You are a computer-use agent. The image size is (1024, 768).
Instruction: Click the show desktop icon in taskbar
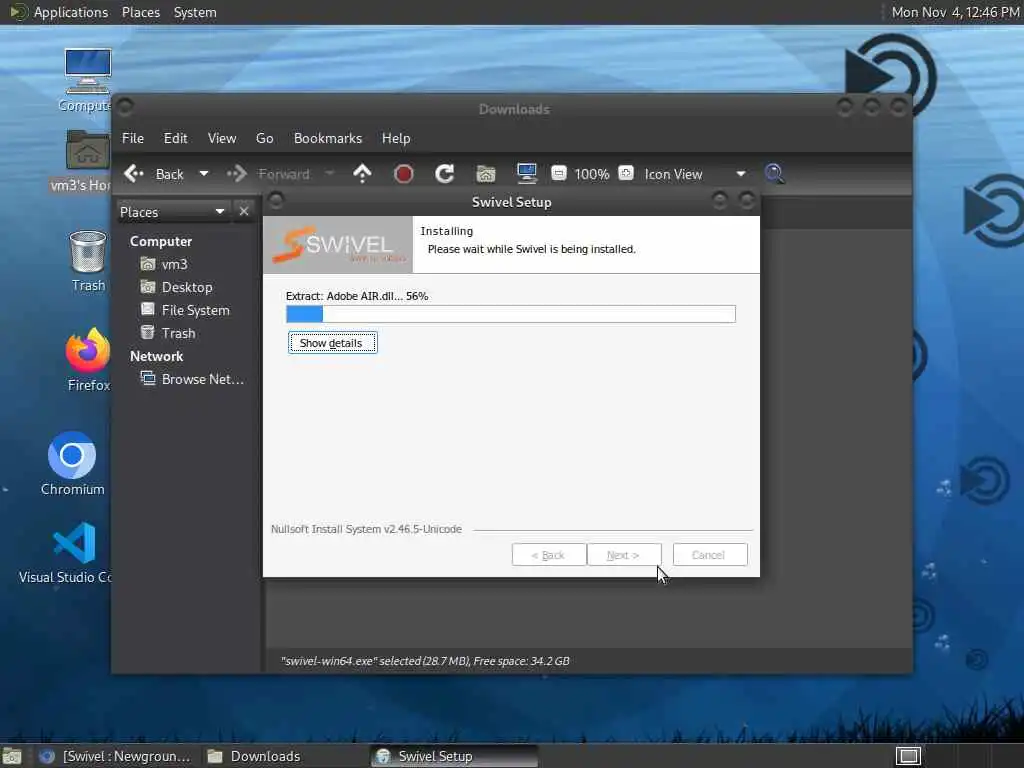(12, 757)
